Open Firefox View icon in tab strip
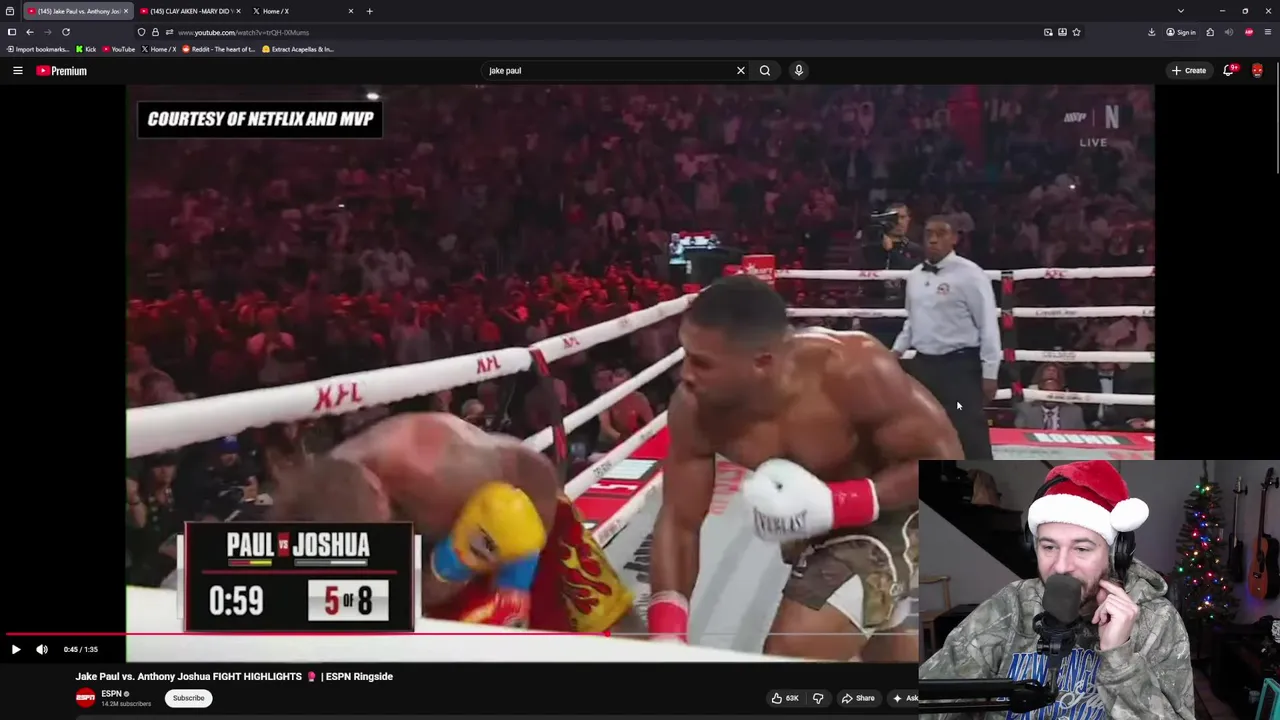 pyautogui.click(x=10, y=11)
